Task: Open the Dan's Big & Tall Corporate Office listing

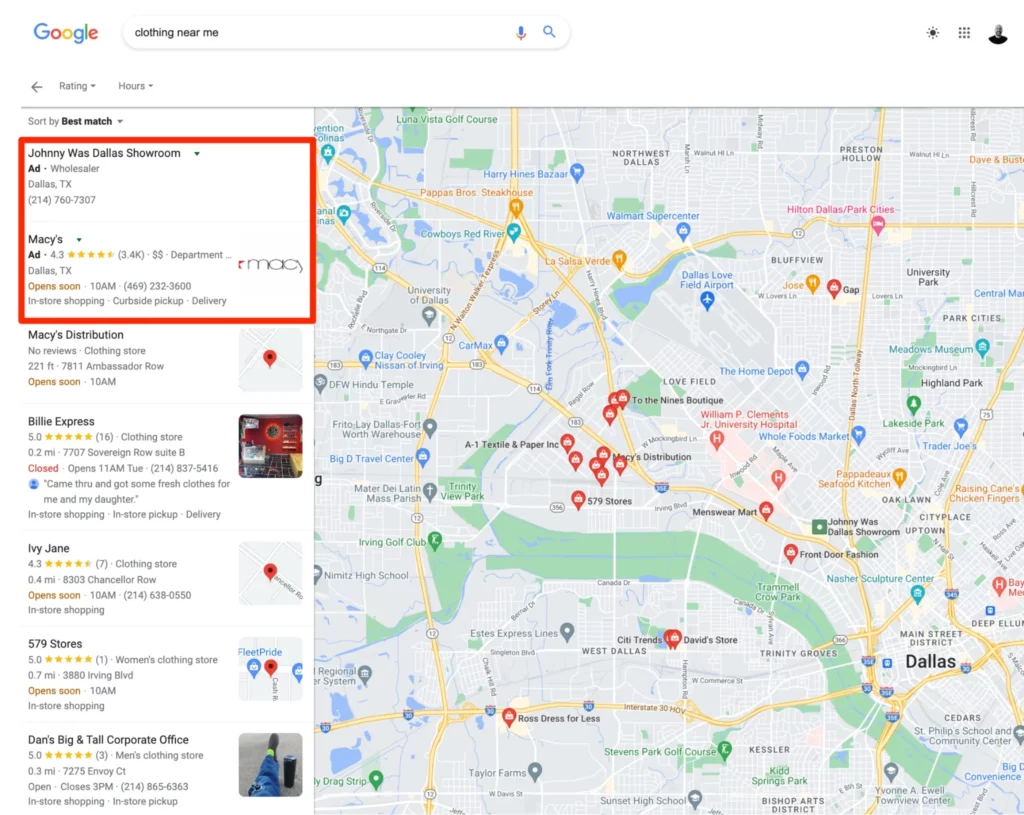Action: pyautogui.click(x=108, y=740)
